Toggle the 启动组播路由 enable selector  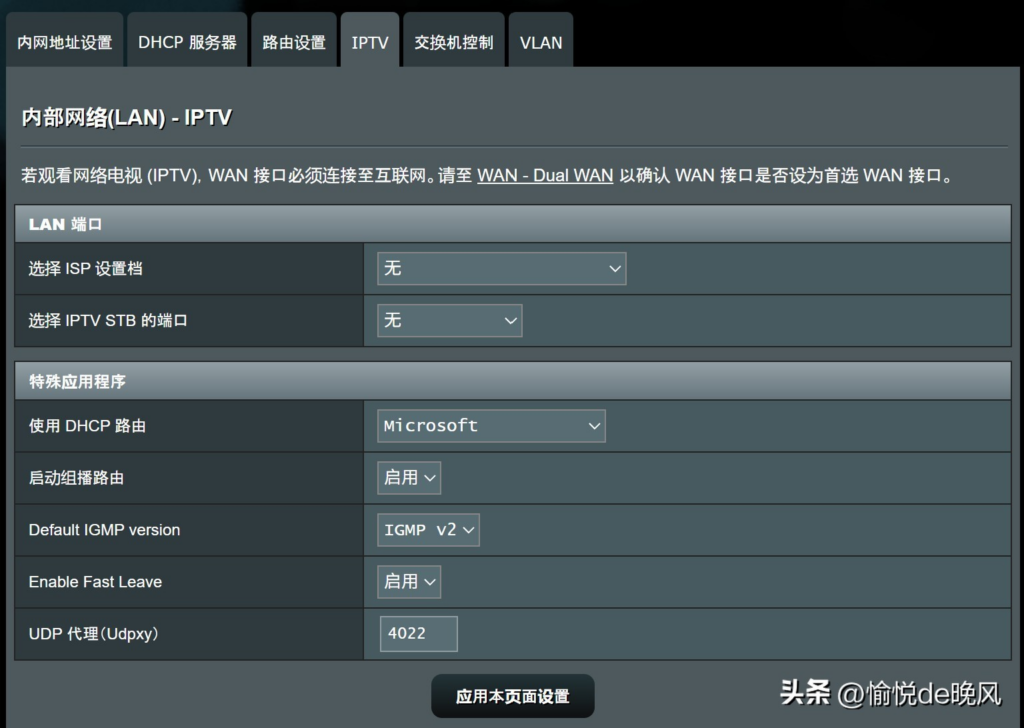click(409, 478)
